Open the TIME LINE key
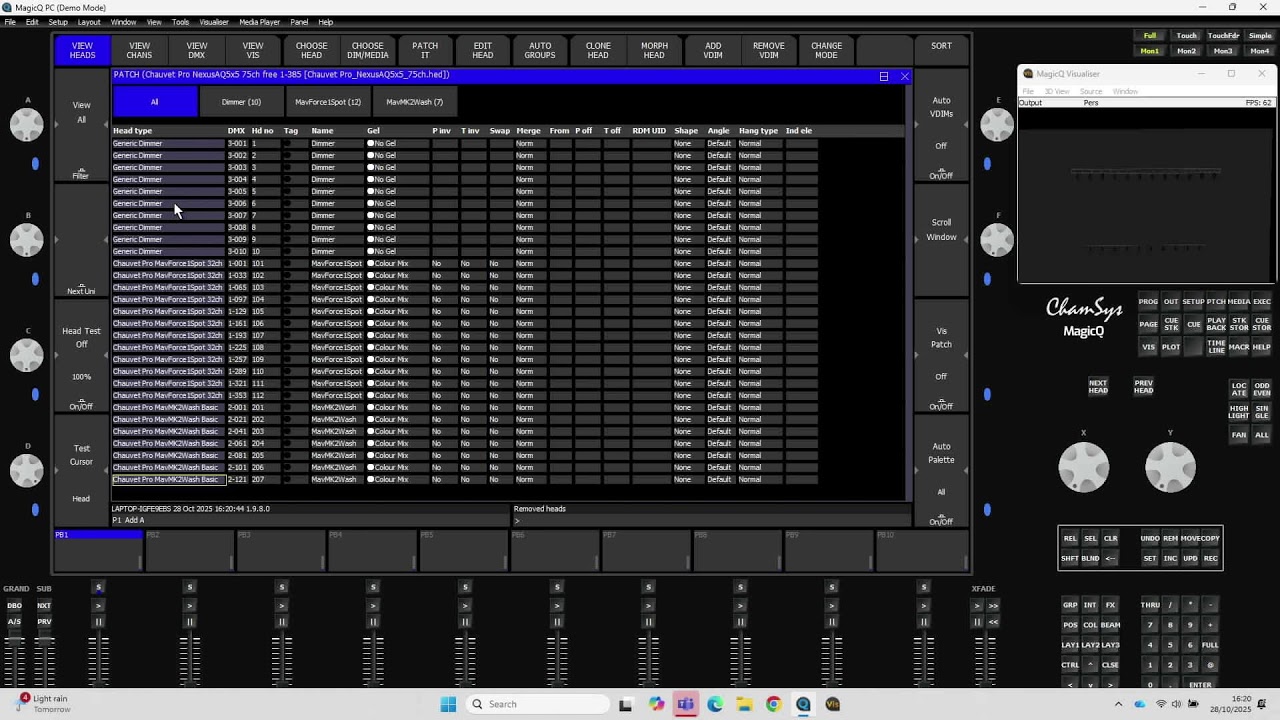The width and height of the screenshot is (1280, 720). click(x=1216, y=347)
